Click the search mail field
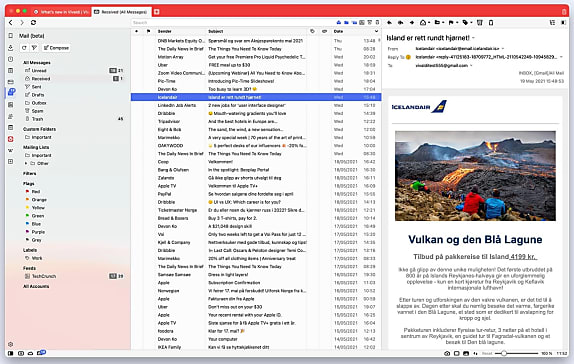This screenshot has width=574, height=364. pyautogui.click(x=232, y=23)
